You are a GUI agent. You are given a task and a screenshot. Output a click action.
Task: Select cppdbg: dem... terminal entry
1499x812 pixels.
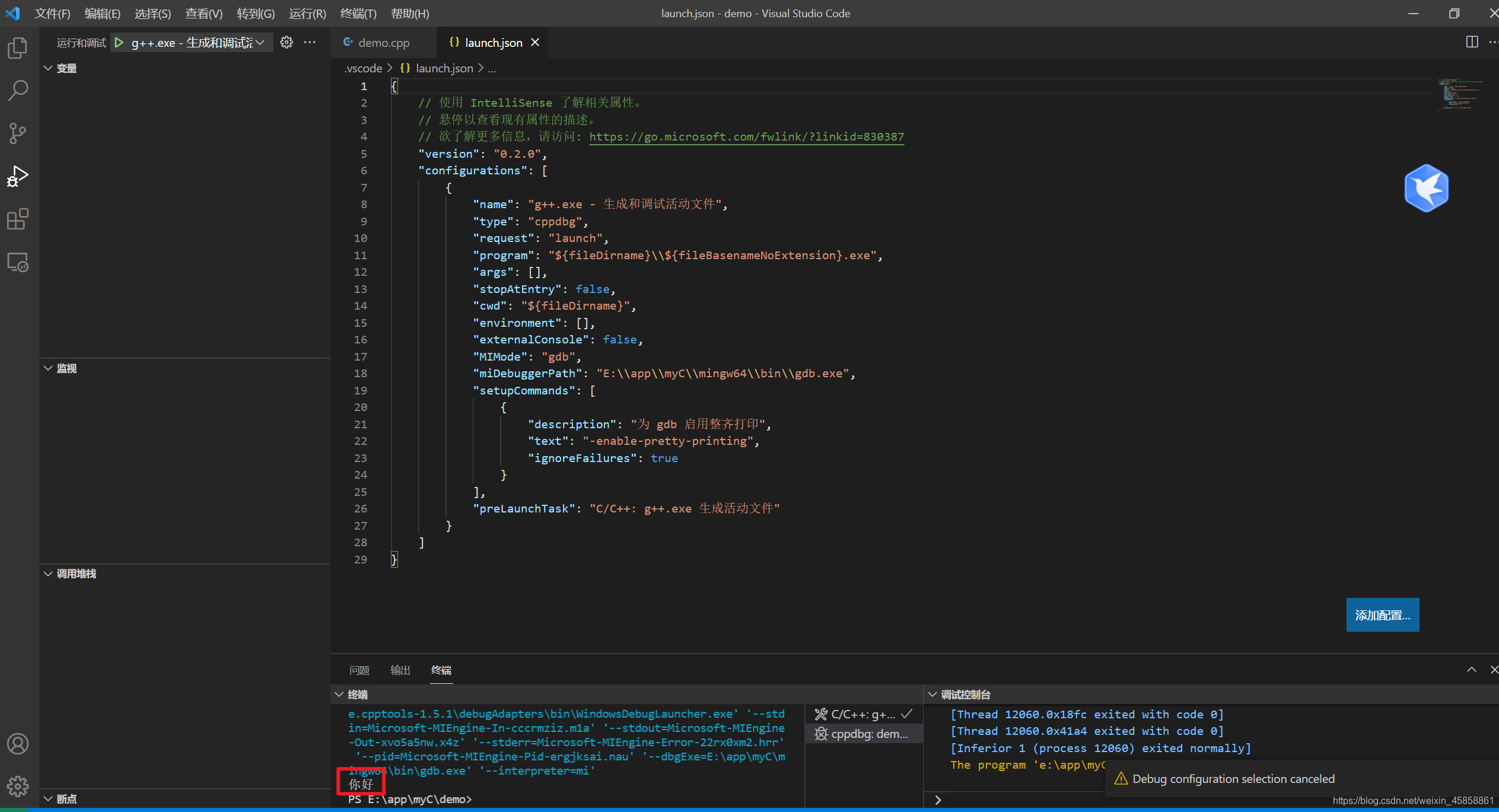point(864,734)
